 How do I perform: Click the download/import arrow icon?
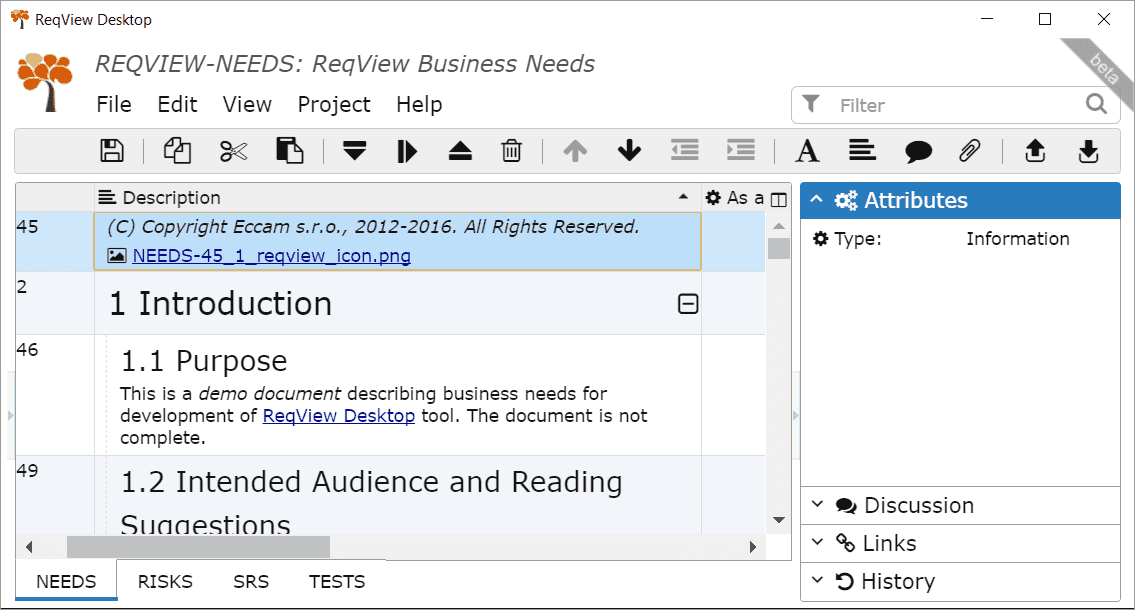point(1088,151)
